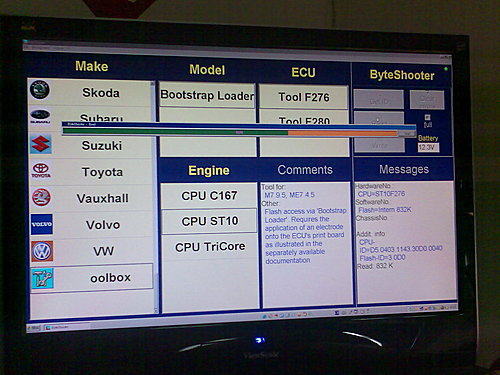Select the Skoda logo in Make list
The height and width of the screenshot is (375, 500).
pos(40,90)
